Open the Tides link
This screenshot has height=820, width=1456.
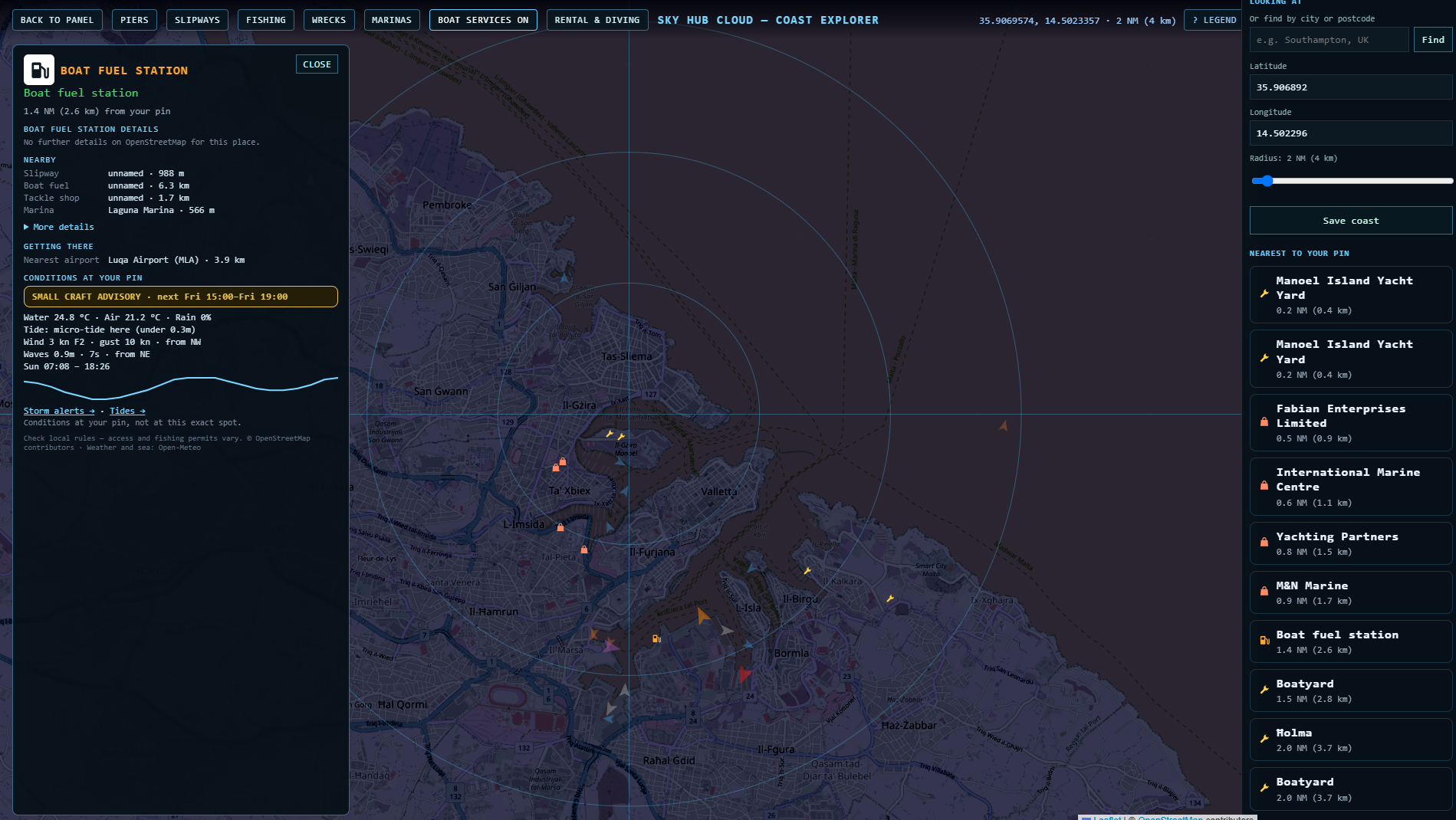(x=127, y=411)
